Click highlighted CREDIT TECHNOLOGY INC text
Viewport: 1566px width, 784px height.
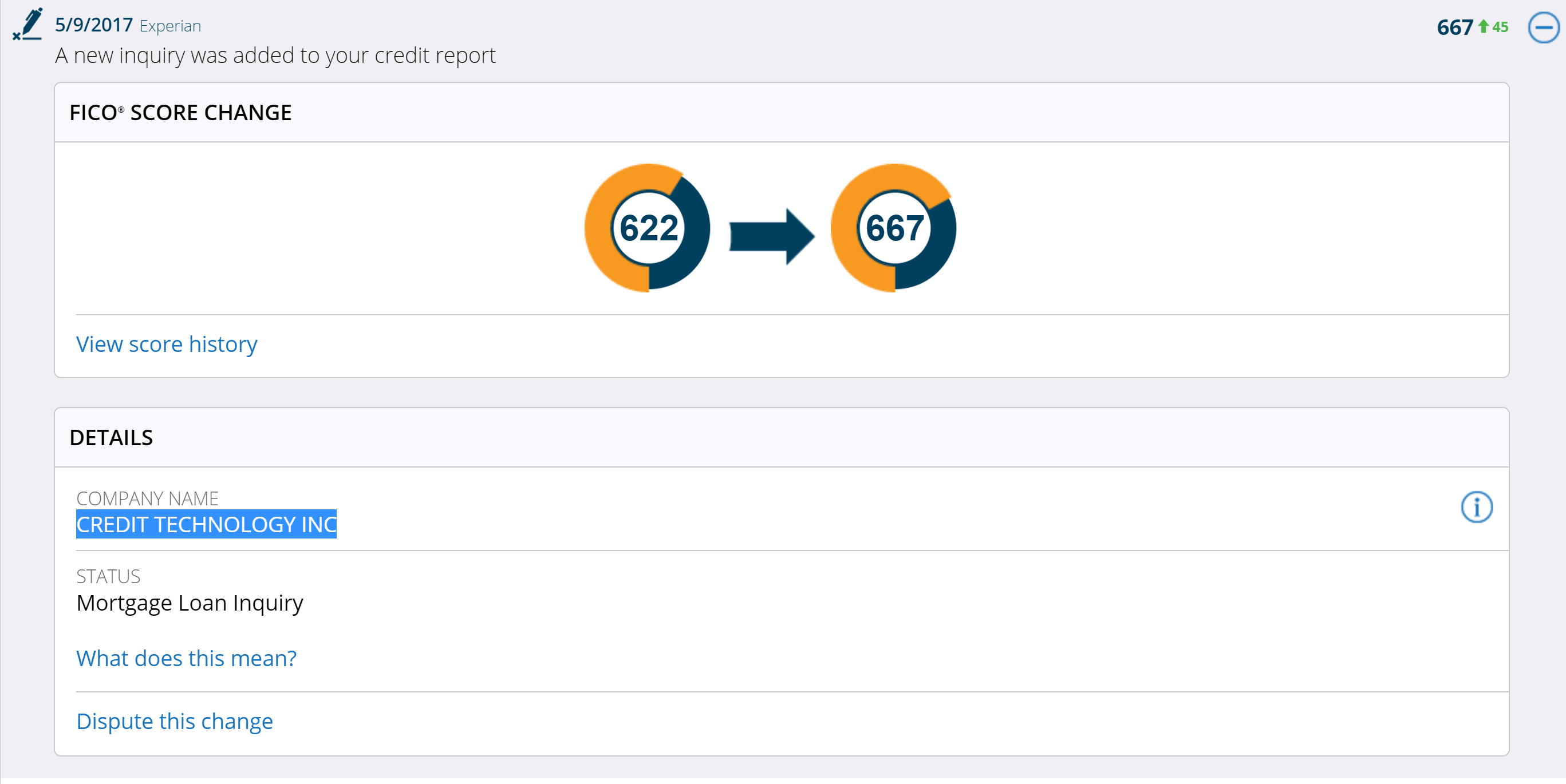pos(206,524)
